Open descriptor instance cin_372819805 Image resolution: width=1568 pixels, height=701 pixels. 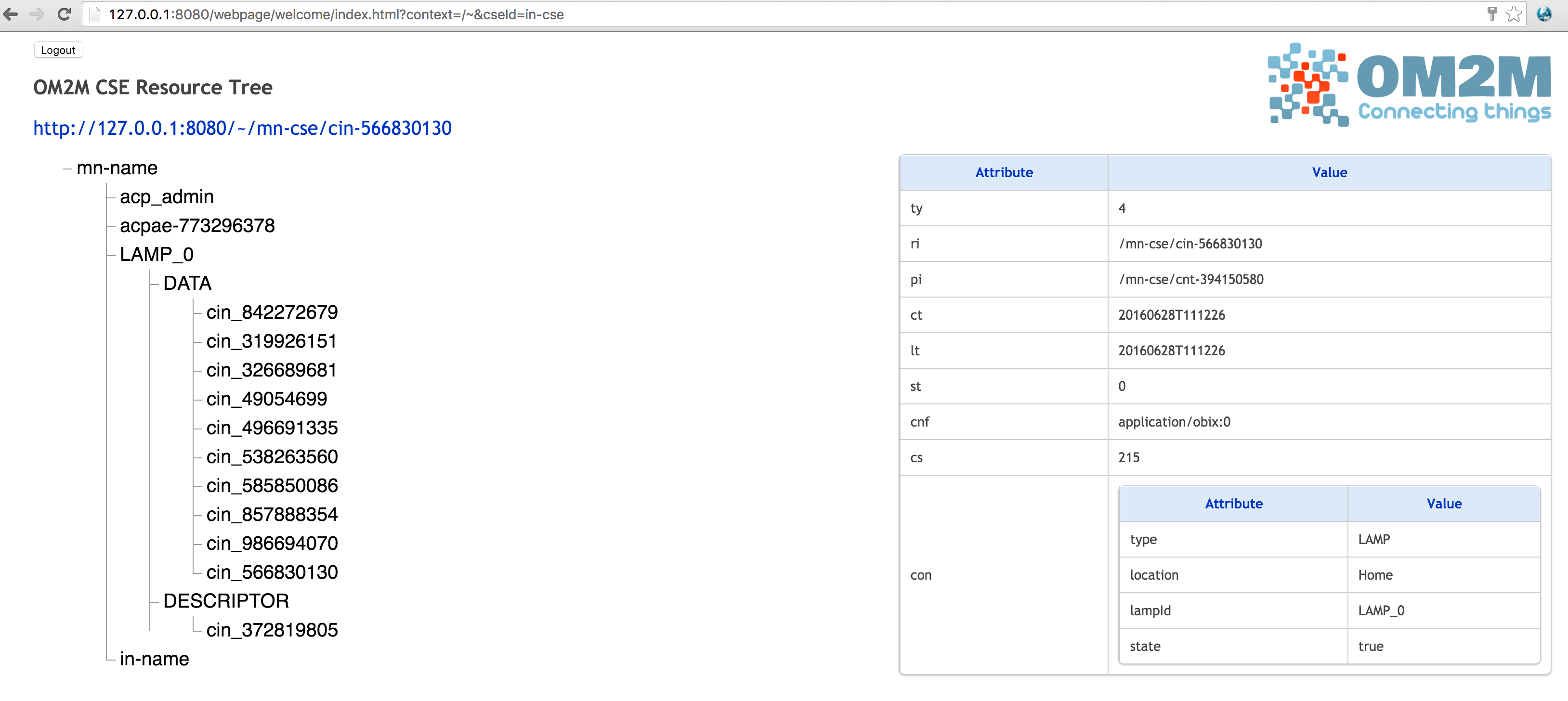pyautogui.click(x=272, y=630)
